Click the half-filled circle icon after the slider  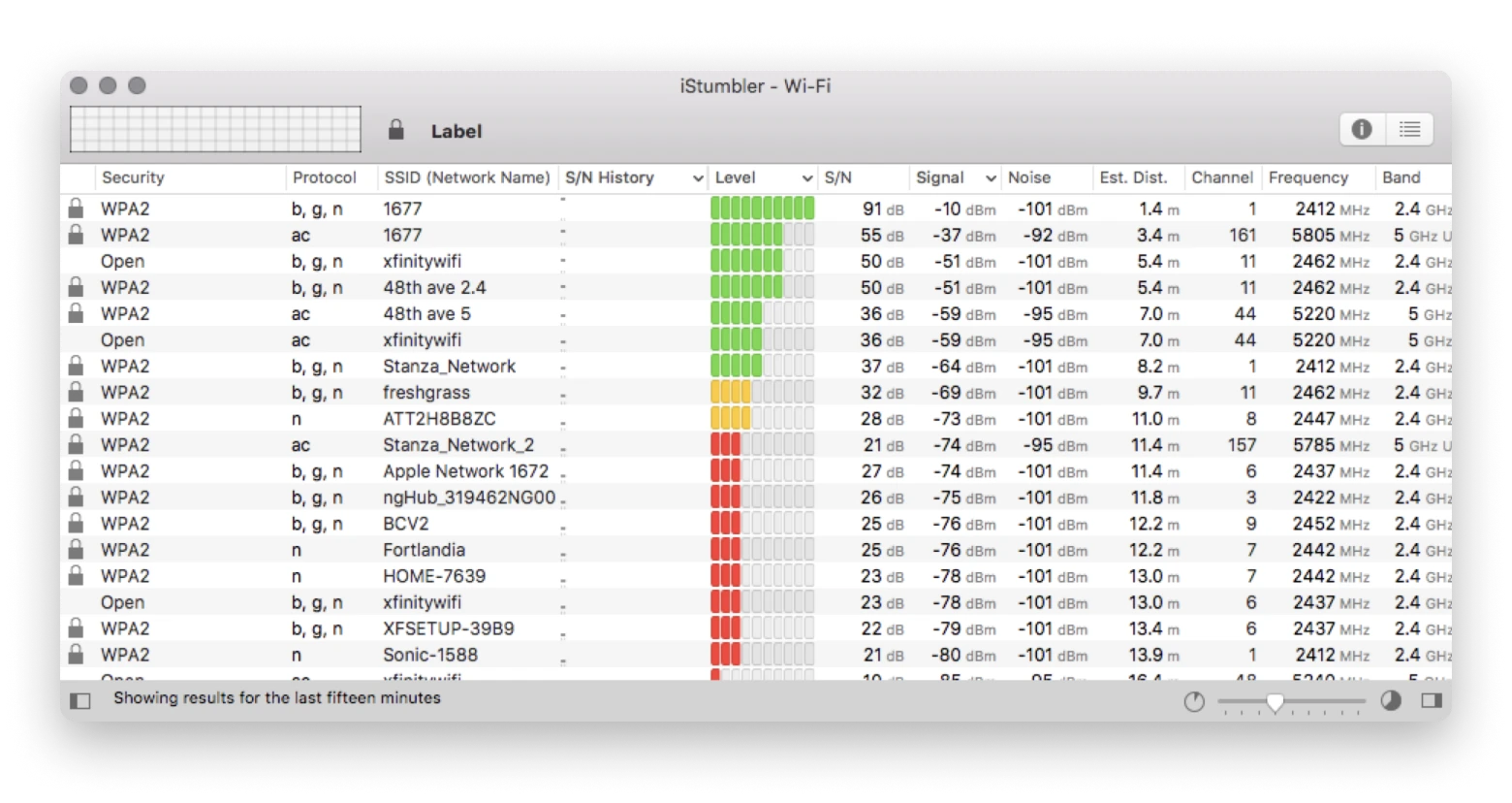point(1391,700)
